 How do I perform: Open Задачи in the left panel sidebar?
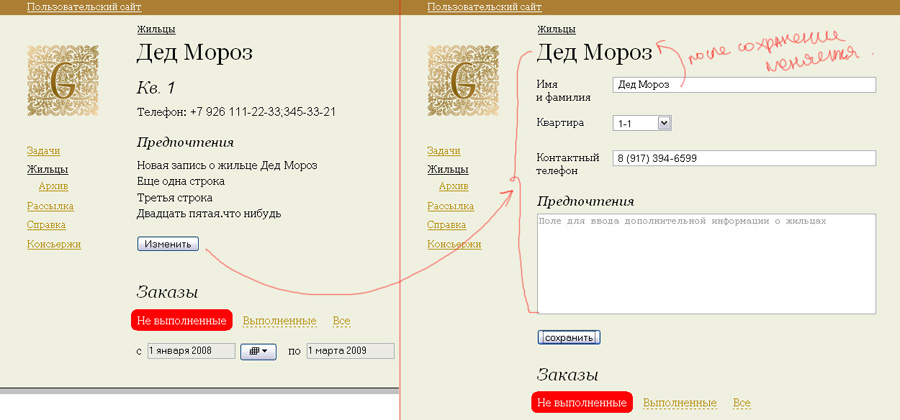tap(43, 150)
